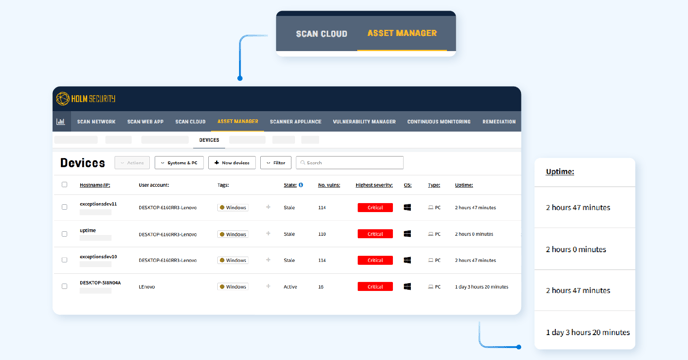Click the Holm Security logo
688x360 pixels.
point(86,99)
